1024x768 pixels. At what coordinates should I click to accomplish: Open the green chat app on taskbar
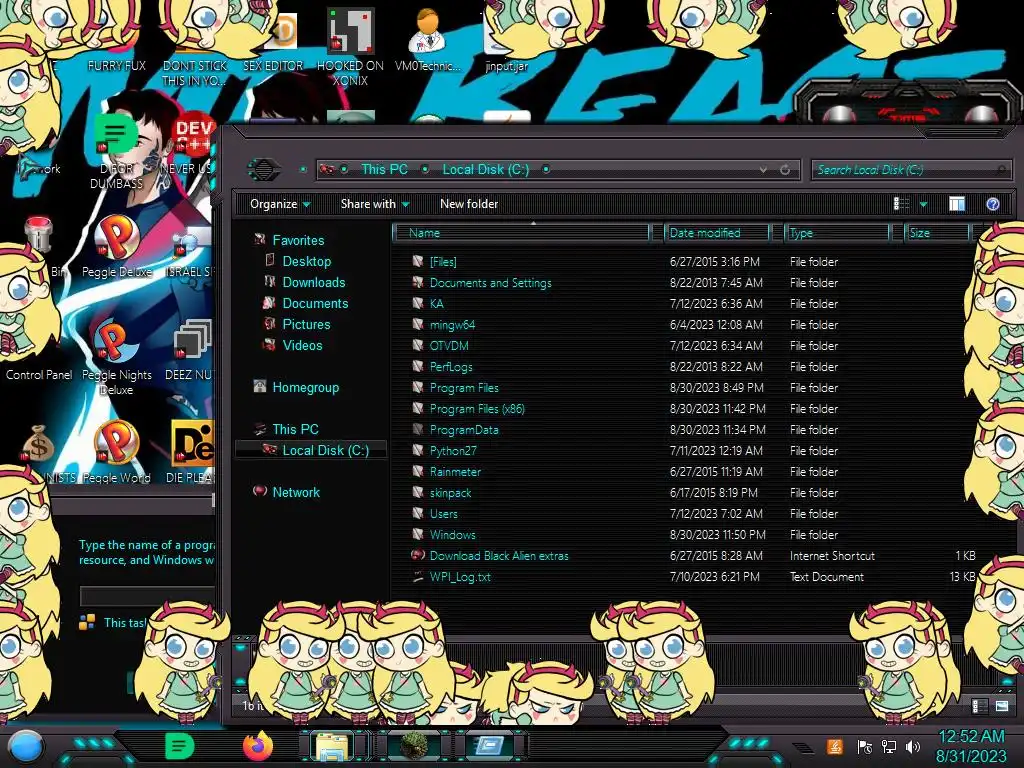(x=179, y=746)
